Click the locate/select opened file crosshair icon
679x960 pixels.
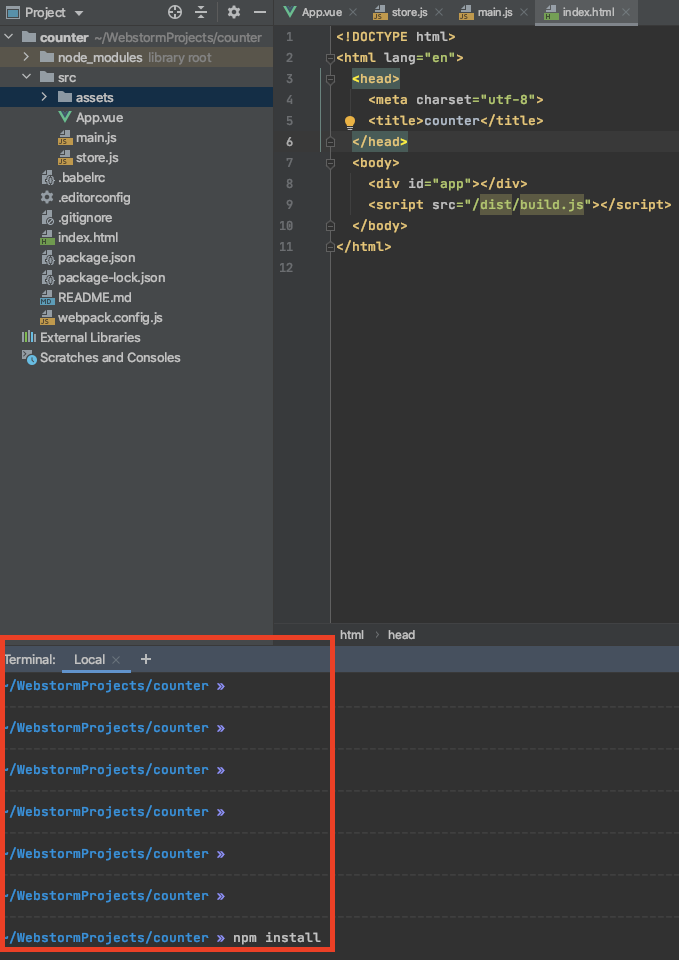click(x=175, y=12)
